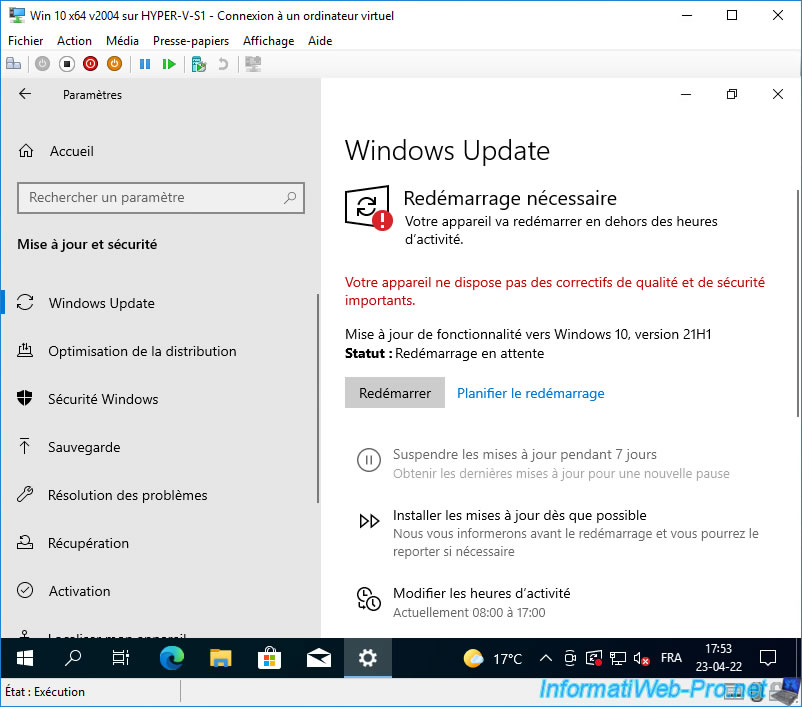Screen dimensions: 802x707
Task: Click the clock icon for heures d'activité
Action: (x=368, y=599)
